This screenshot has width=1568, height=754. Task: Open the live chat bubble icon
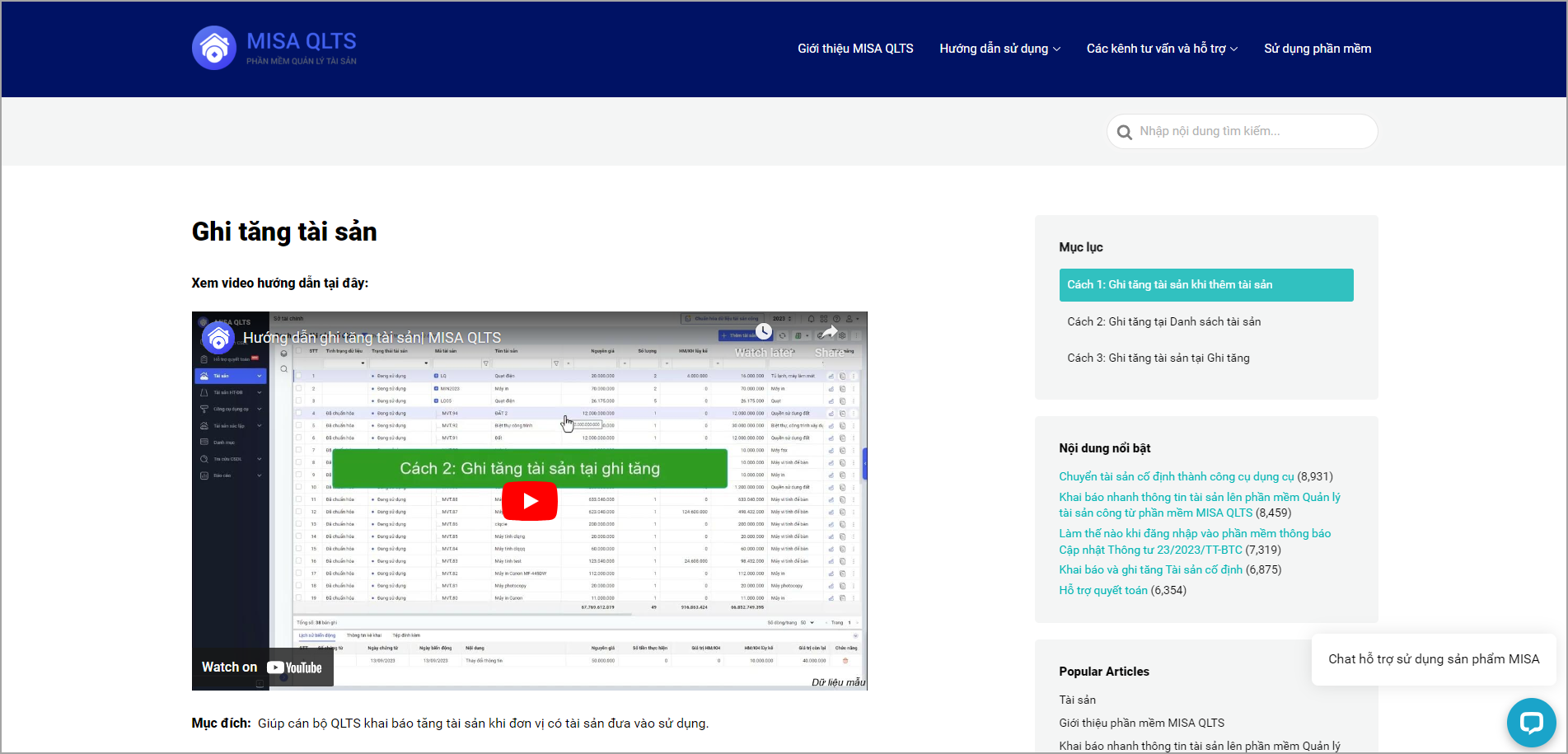pyautogui.click(x=1531, y=723)
